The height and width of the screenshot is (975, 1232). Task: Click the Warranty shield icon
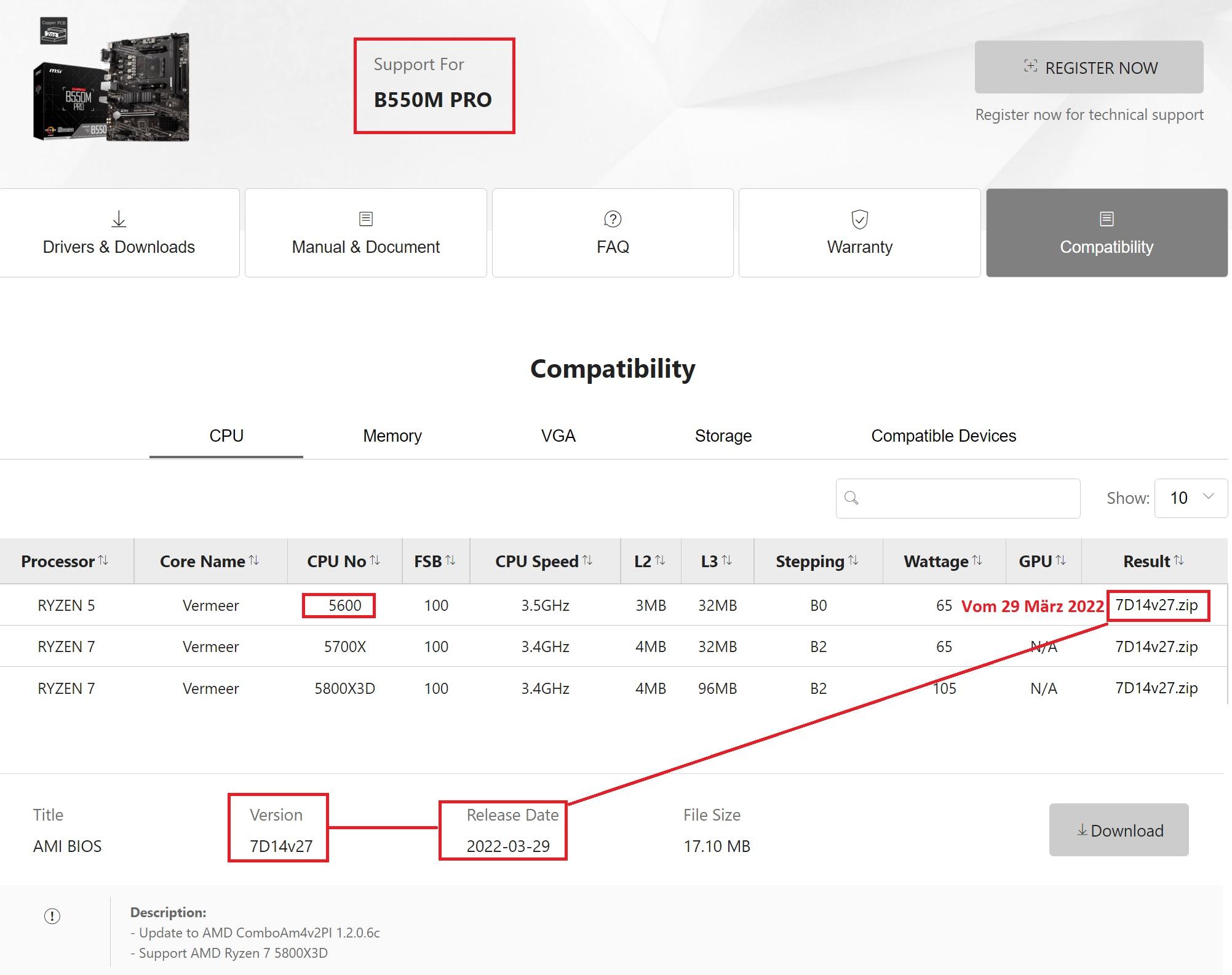point(859,219)
